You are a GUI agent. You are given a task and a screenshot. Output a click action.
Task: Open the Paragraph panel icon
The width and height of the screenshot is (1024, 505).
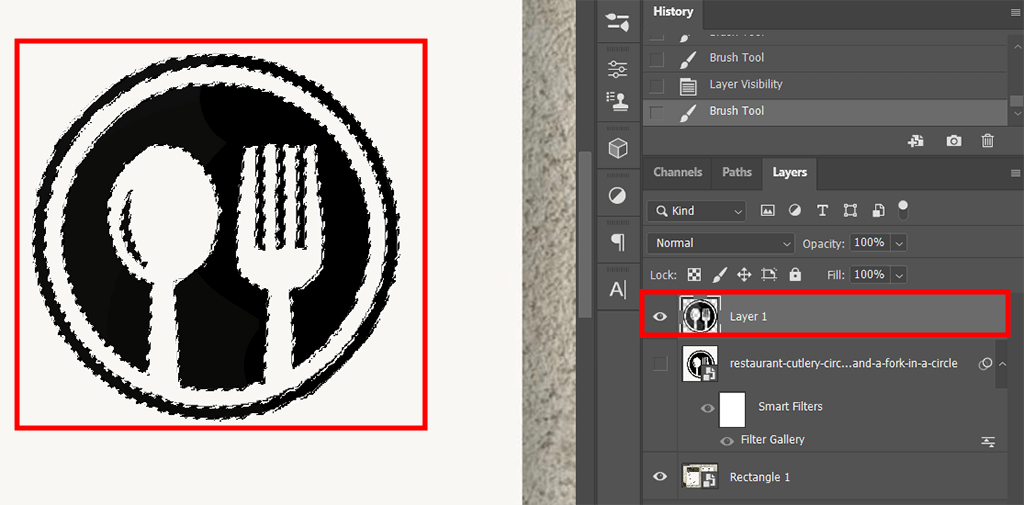pos(617,242)
